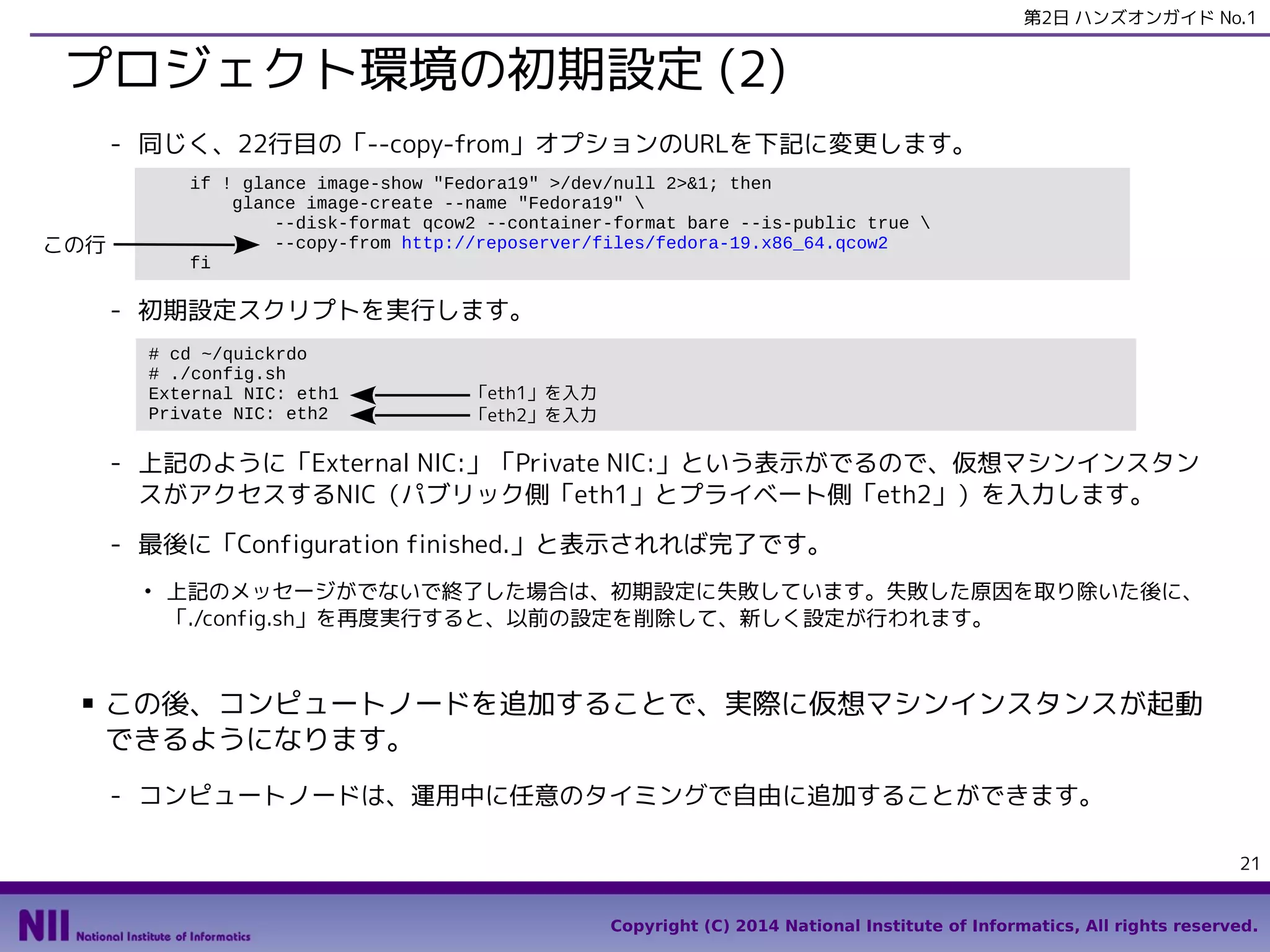The width and height of the screenshot is (1270, 952).
Task: Select the 'if ! glance image-show' code line
Action: pyautogui.click(x=481, y=183)
